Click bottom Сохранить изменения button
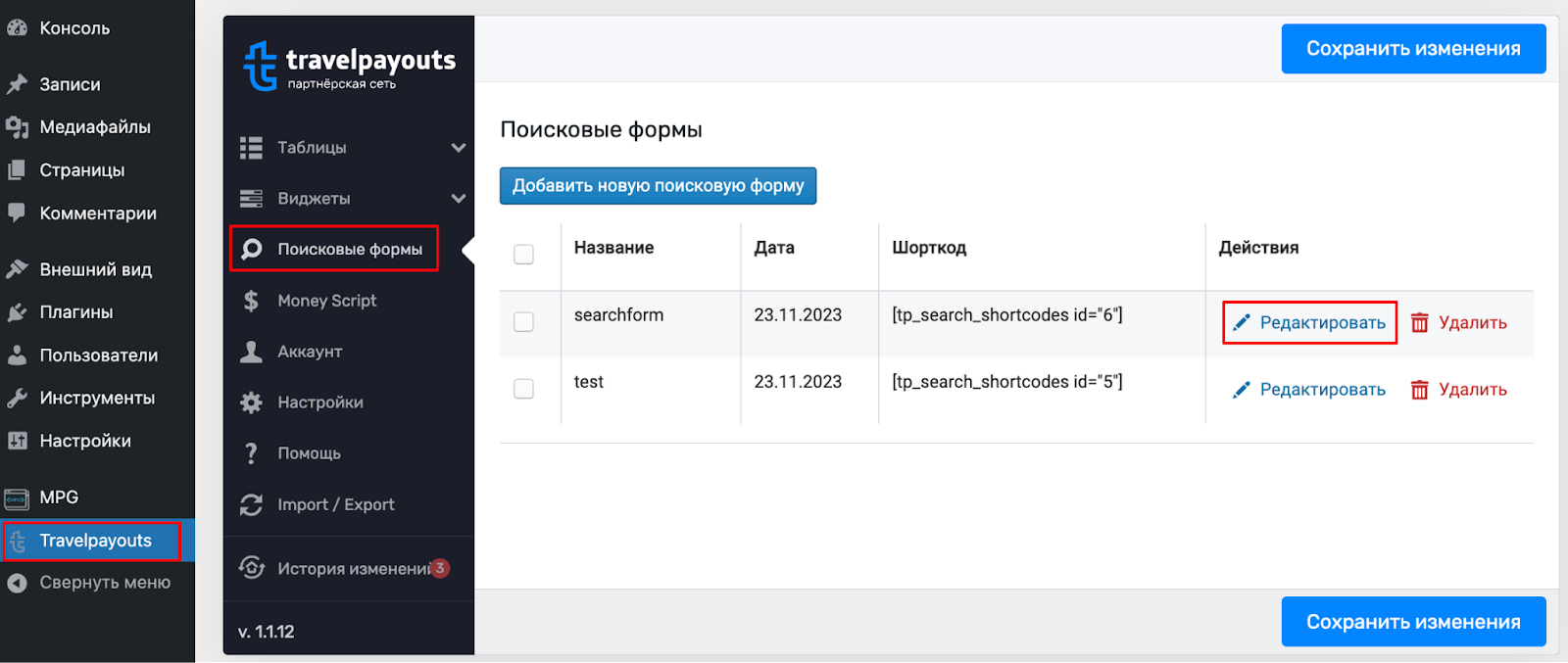The height and width of the screenshot is (663, 1568). 1413,622
